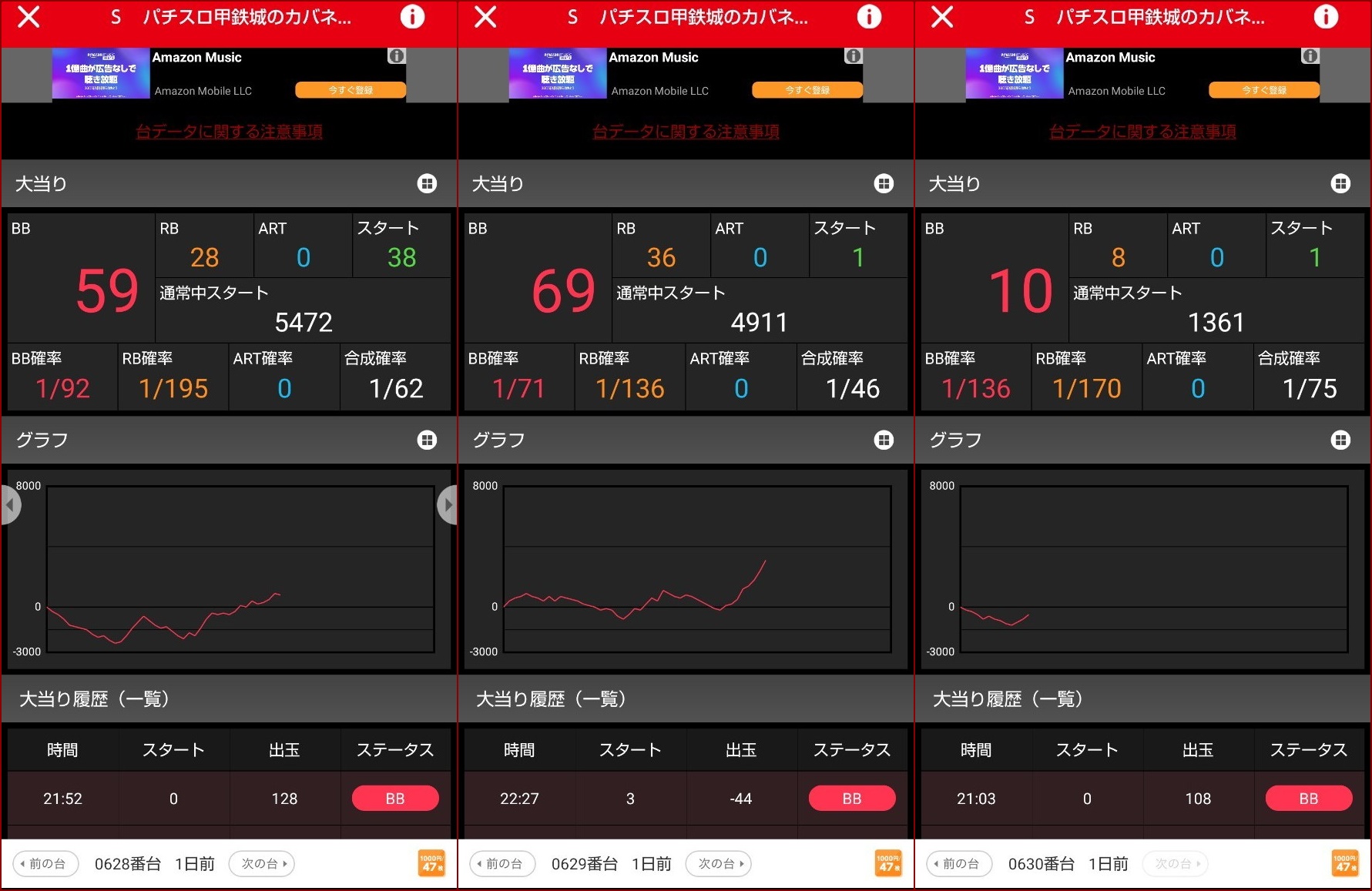
Task: Click the info icon in the left panel header
Action: click(x=412, y=16)
